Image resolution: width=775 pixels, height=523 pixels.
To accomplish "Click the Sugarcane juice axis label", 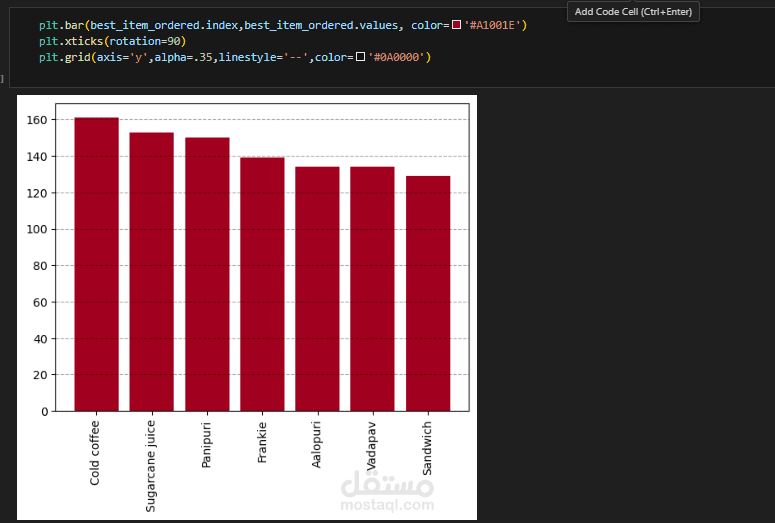I will pyautogui.click(x=150, y=466).
